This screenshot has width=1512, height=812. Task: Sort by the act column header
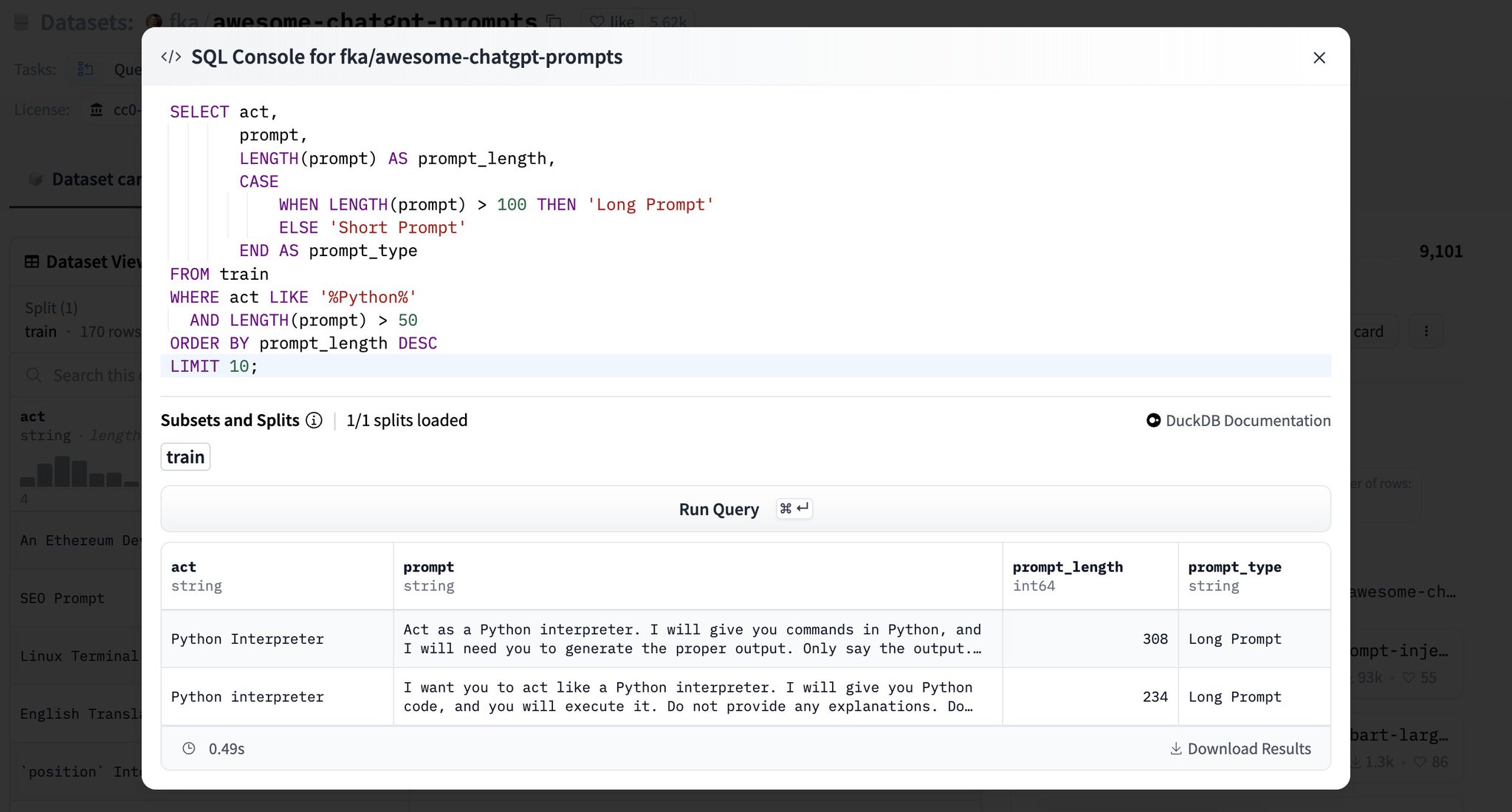(x=277, y=576)
